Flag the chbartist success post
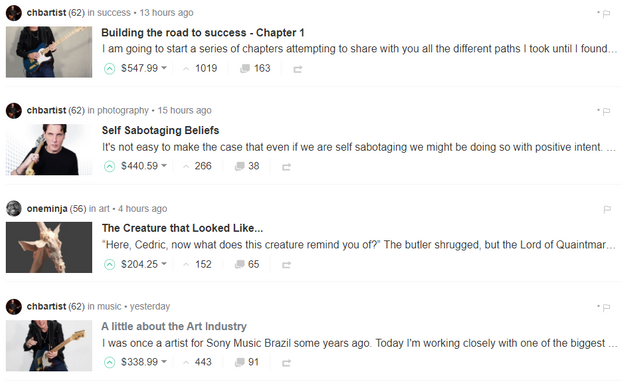Image resolution: width=640 pixels, height=384 pixels. coord(606,13)
